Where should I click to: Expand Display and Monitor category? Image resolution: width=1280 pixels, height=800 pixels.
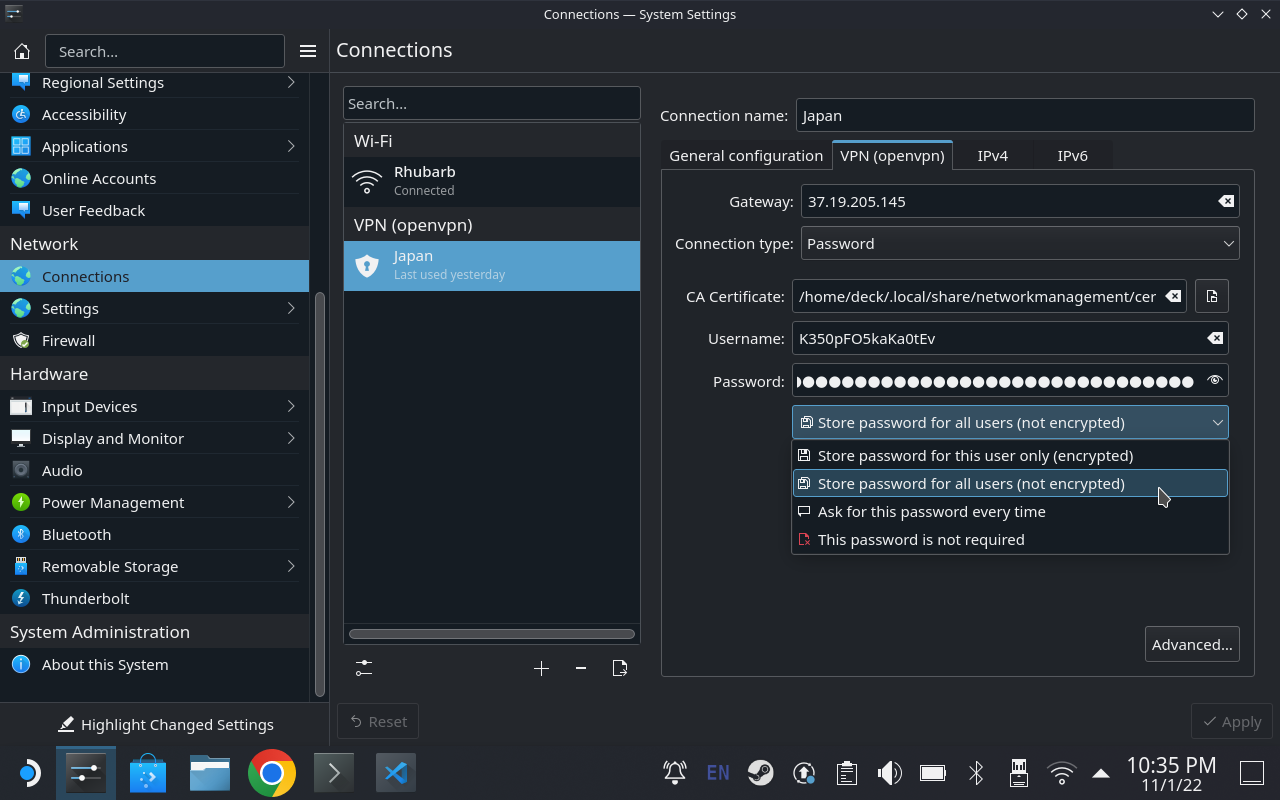pyautogui.click(x=291, y=438)
